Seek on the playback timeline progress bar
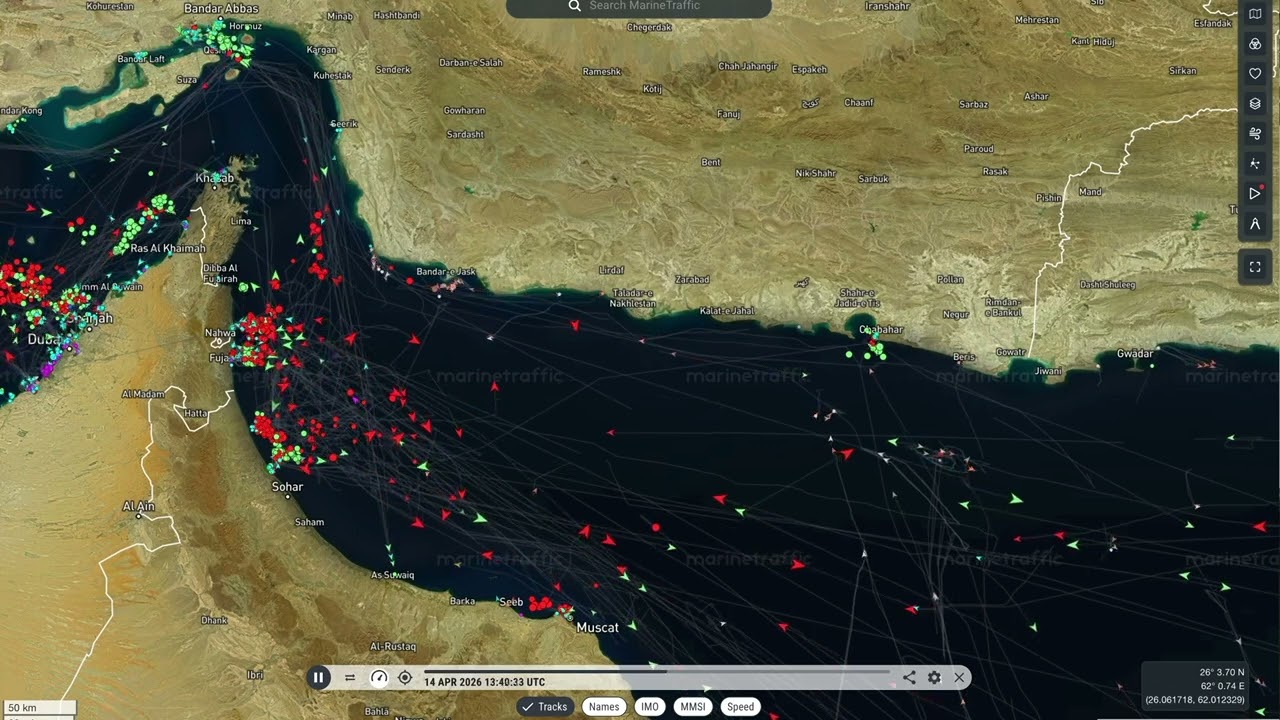This screenshot has width=1280, height=720. [x=657, y=671]
